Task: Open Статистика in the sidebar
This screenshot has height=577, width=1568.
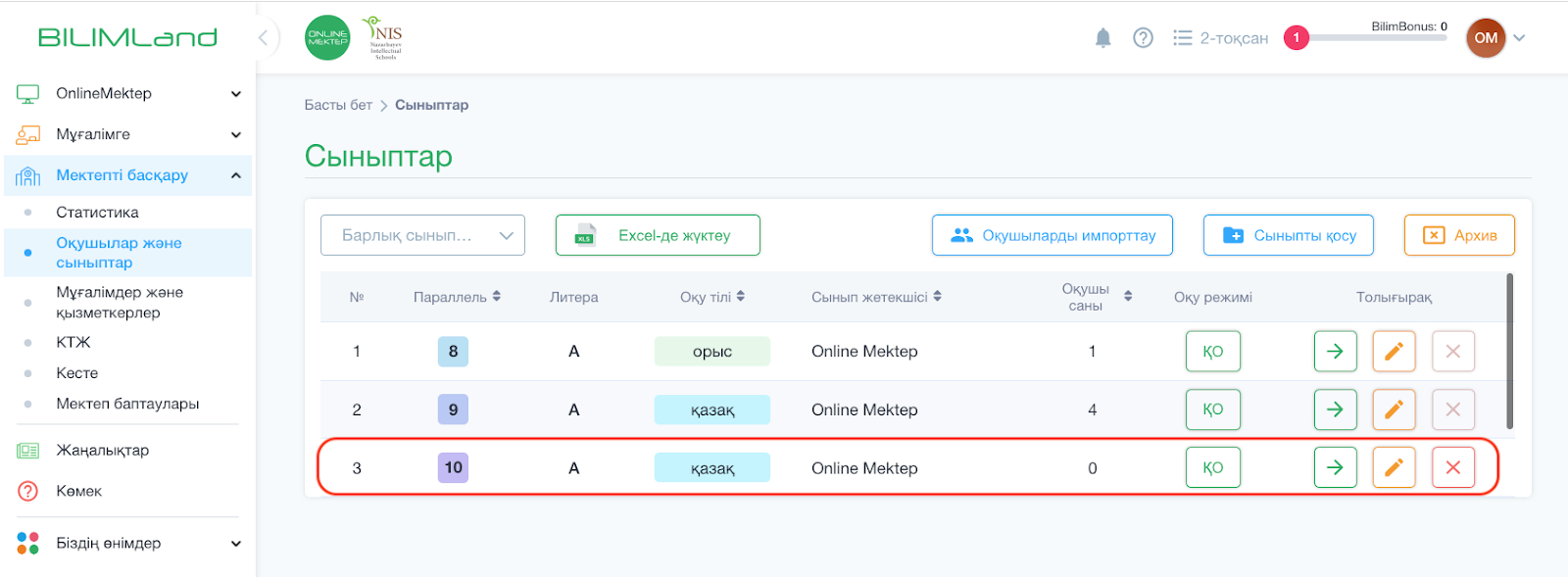Action: click(97, 213)
